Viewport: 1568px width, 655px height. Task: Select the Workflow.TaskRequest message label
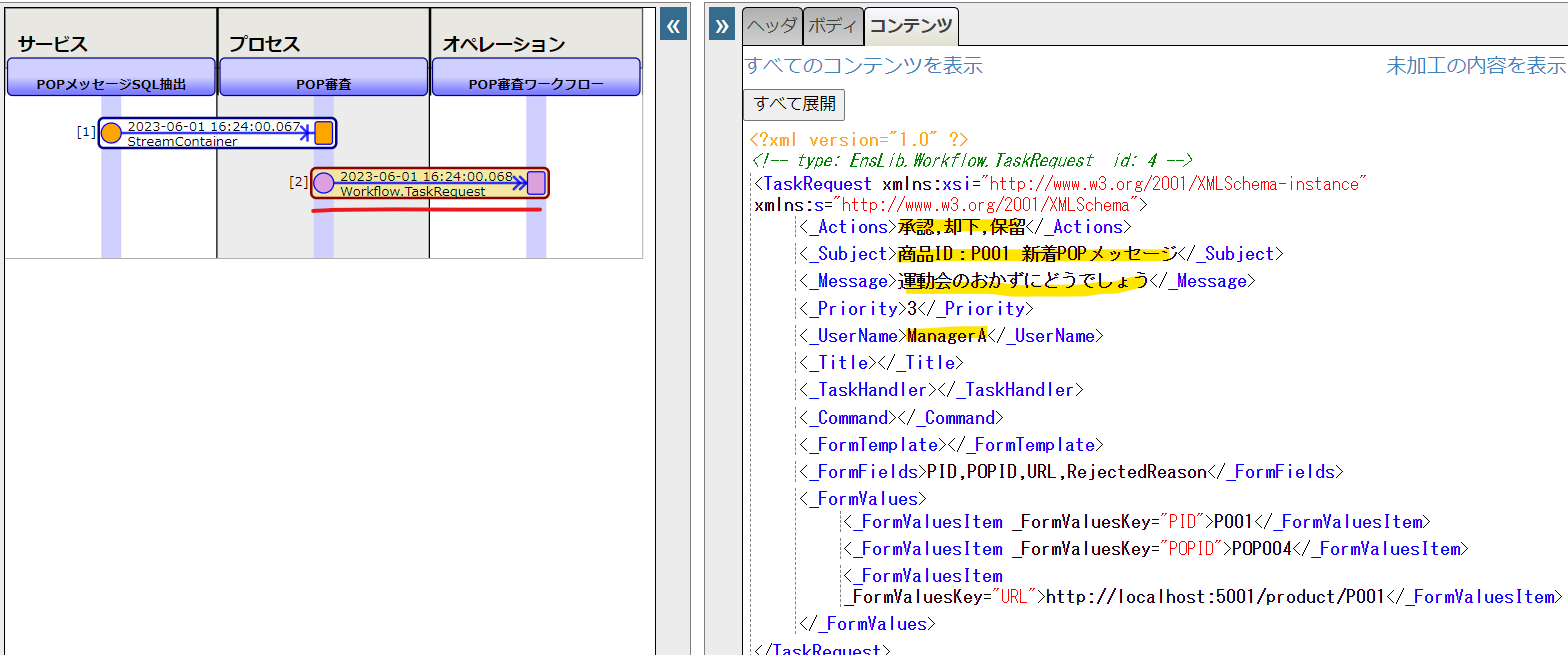click(x=412, y=191)
